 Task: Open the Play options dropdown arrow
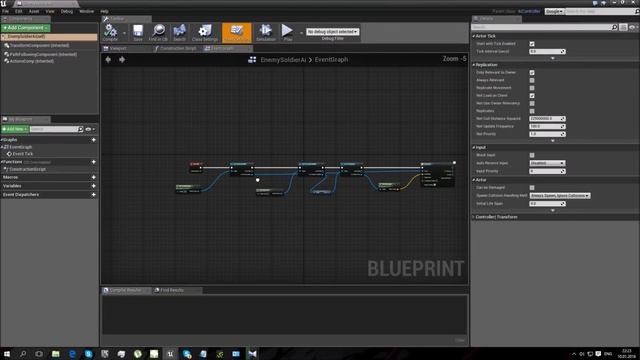301,33
